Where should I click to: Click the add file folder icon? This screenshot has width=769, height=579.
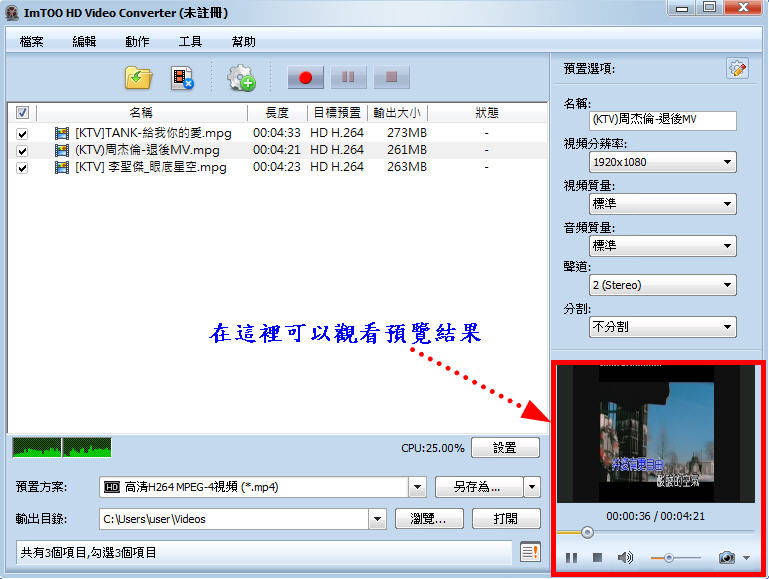point(137,77)
